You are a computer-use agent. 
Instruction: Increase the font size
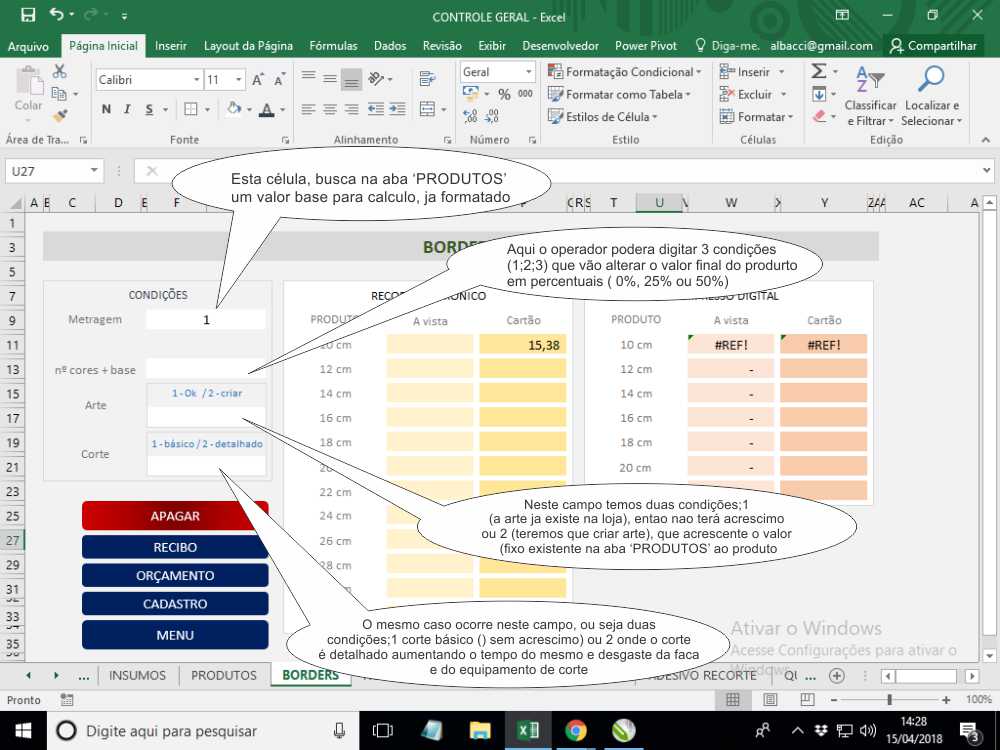point(258,80)
